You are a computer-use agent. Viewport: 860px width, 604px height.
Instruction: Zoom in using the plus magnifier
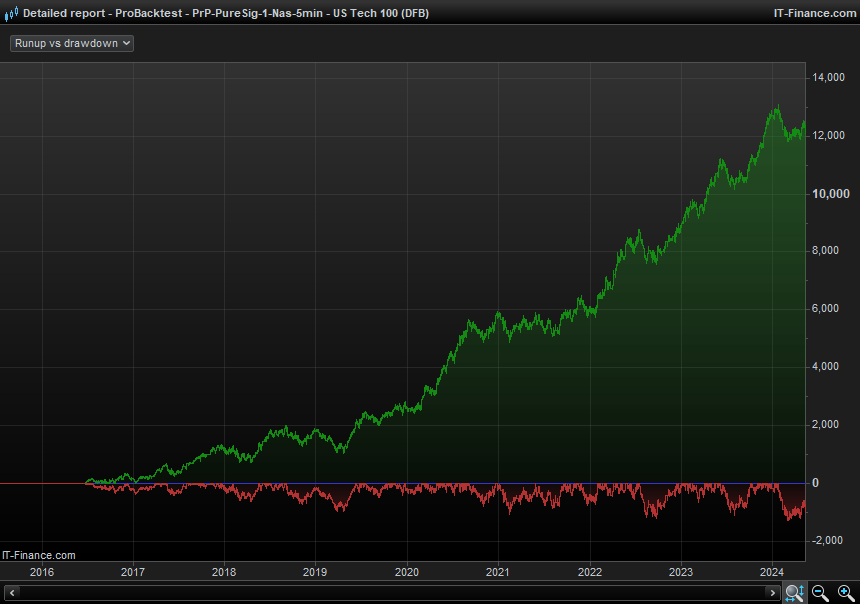(845, 593)
